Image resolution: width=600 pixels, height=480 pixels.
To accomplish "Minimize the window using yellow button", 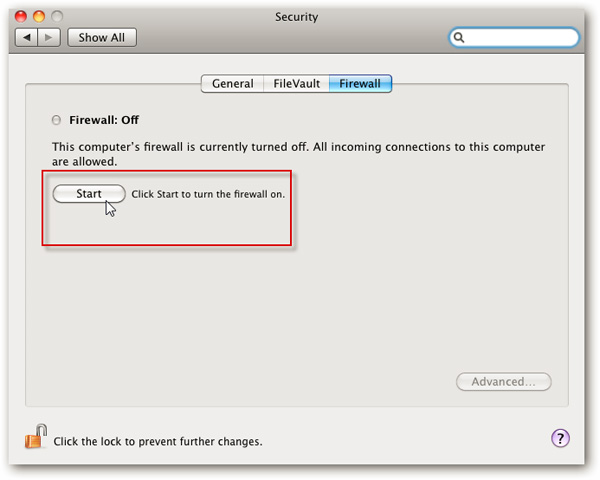I will [x=41, y=16].
